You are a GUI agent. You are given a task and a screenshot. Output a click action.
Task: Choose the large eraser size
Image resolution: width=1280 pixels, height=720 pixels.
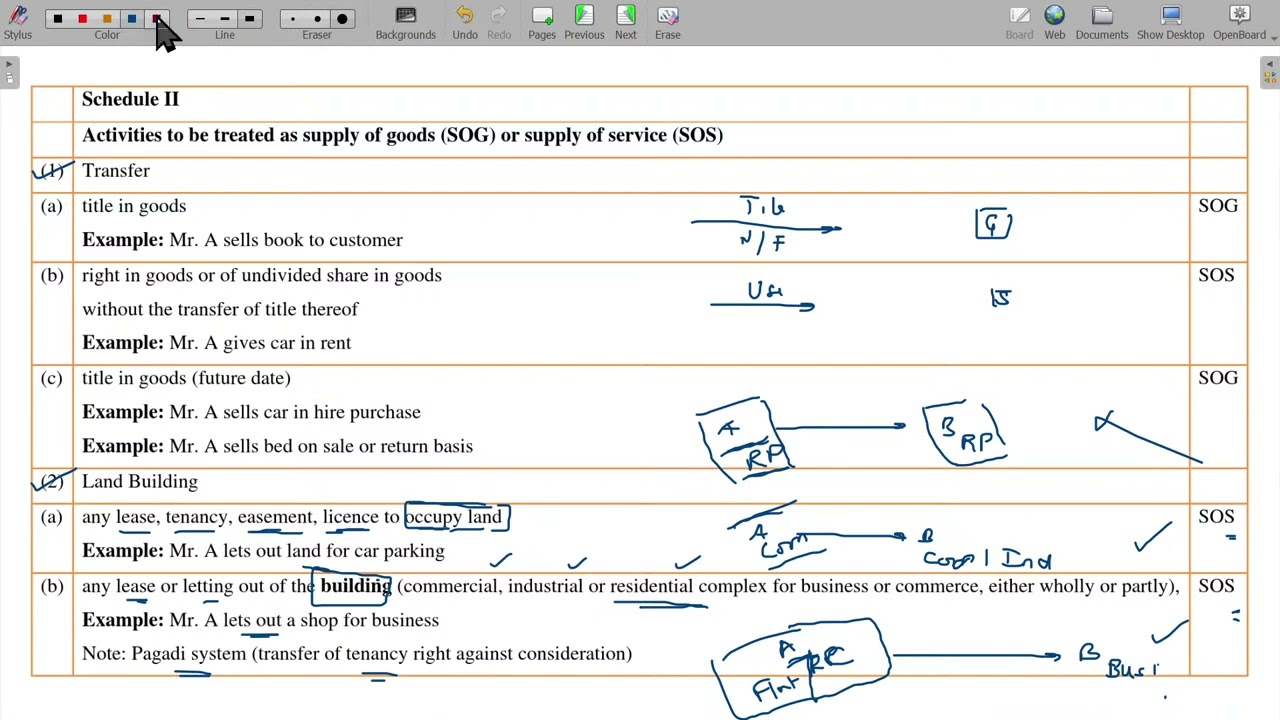pyautogui.click(x=342, y=18)
